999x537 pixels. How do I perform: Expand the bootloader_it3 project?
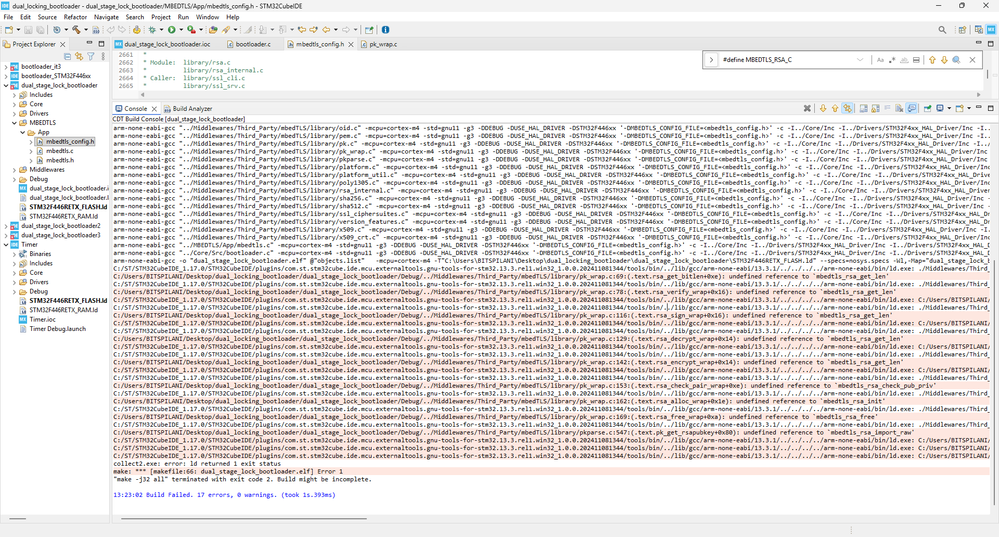pos(6,66)
